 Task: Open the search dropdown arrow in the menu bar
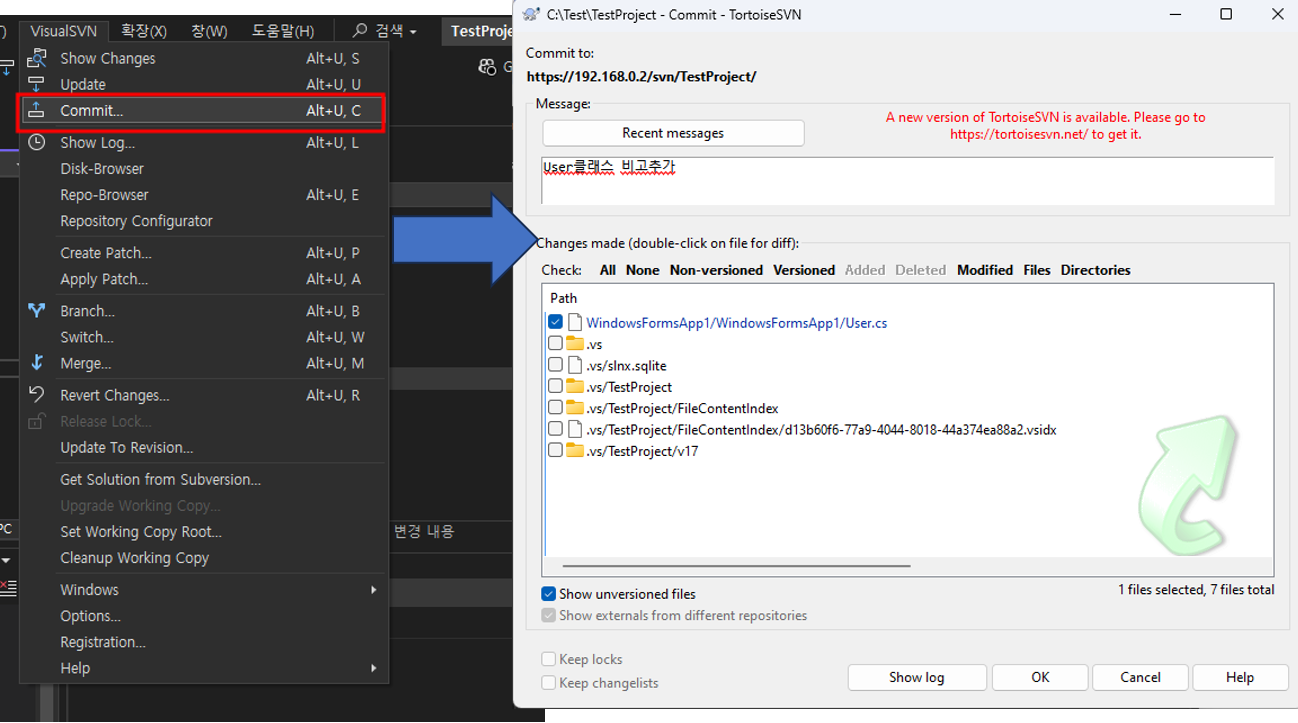tap(412, 32)
